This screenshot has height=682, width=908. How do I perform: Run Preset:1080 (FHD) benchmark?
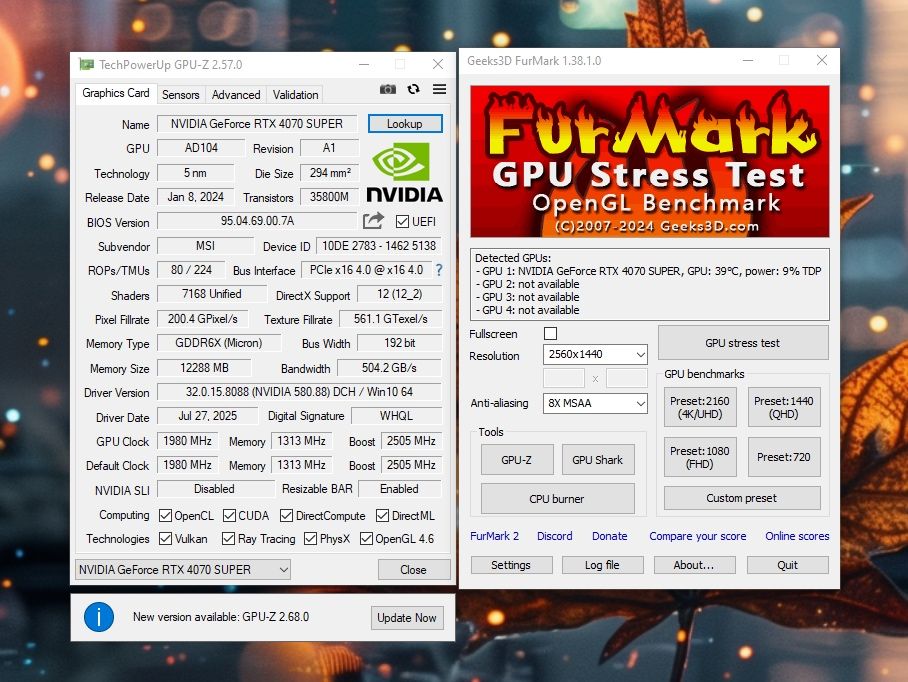tap(700, 457)
